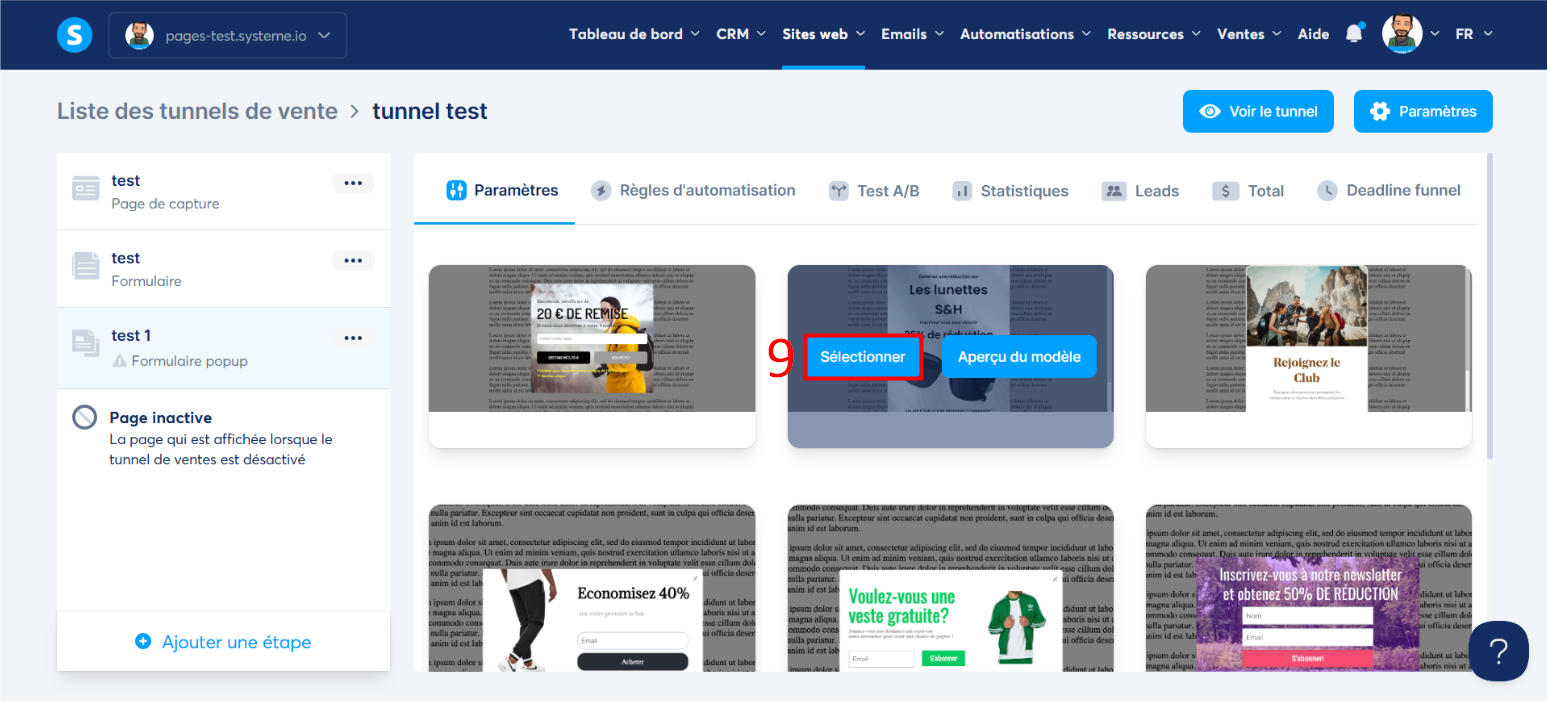Open the Sites web dropdown menu

[823, 34]
